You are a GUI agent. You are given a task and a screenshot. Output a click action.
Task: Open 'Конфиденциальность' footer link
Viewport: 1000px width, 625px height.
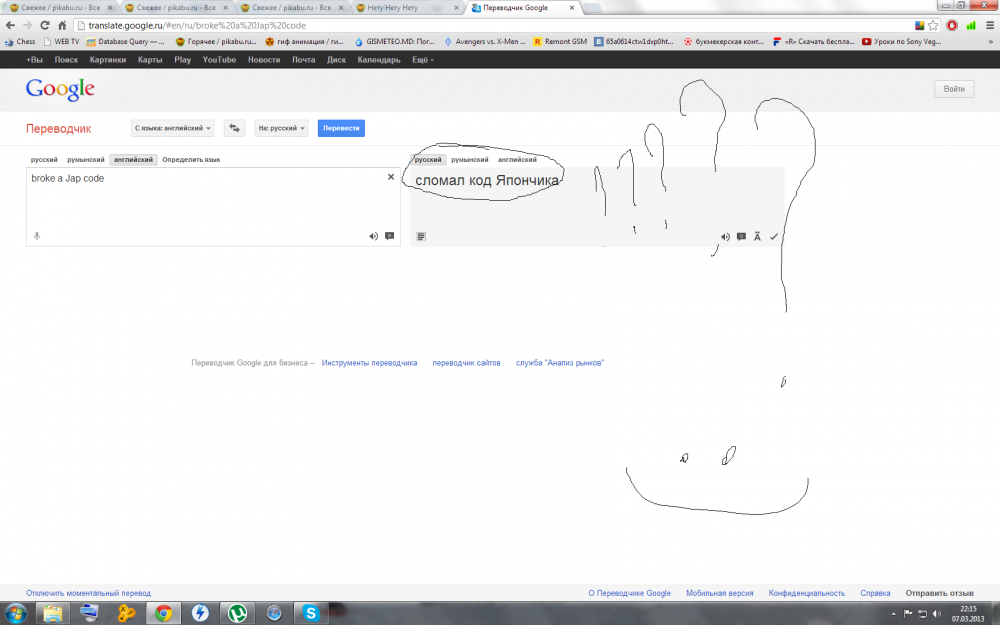click(807, 593)
